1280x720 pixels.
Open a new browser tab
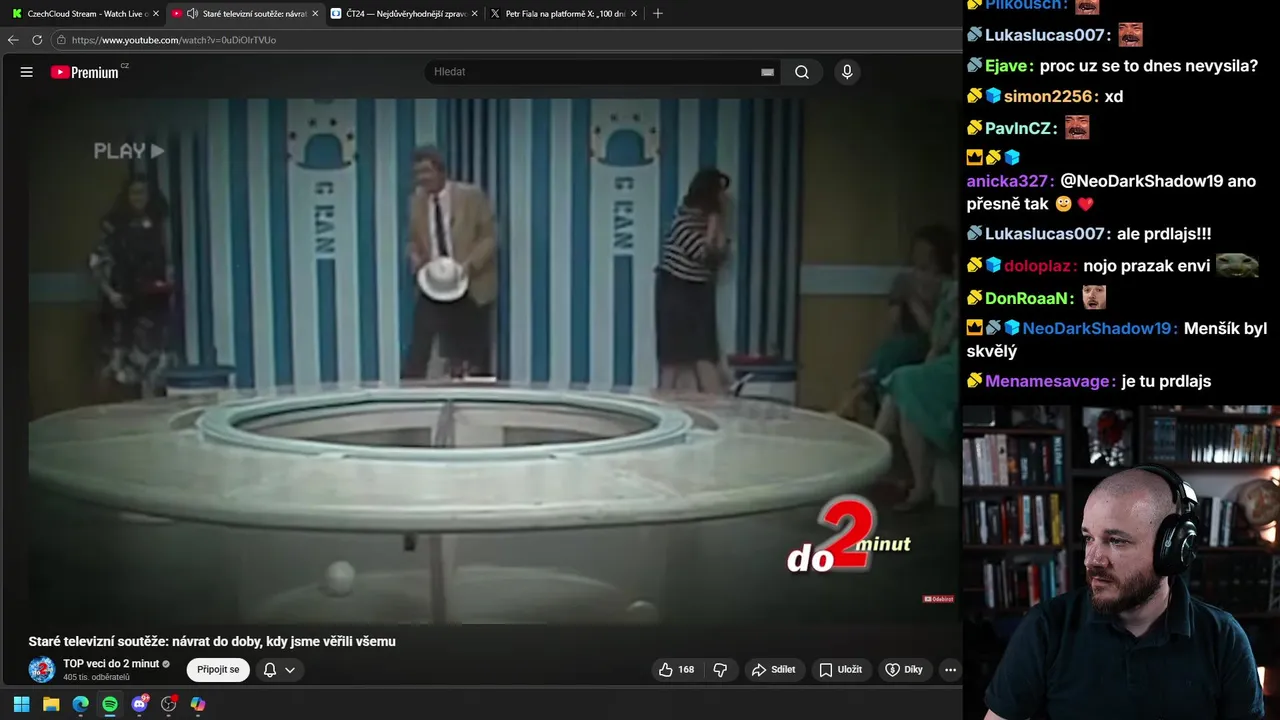pos(657,14)
